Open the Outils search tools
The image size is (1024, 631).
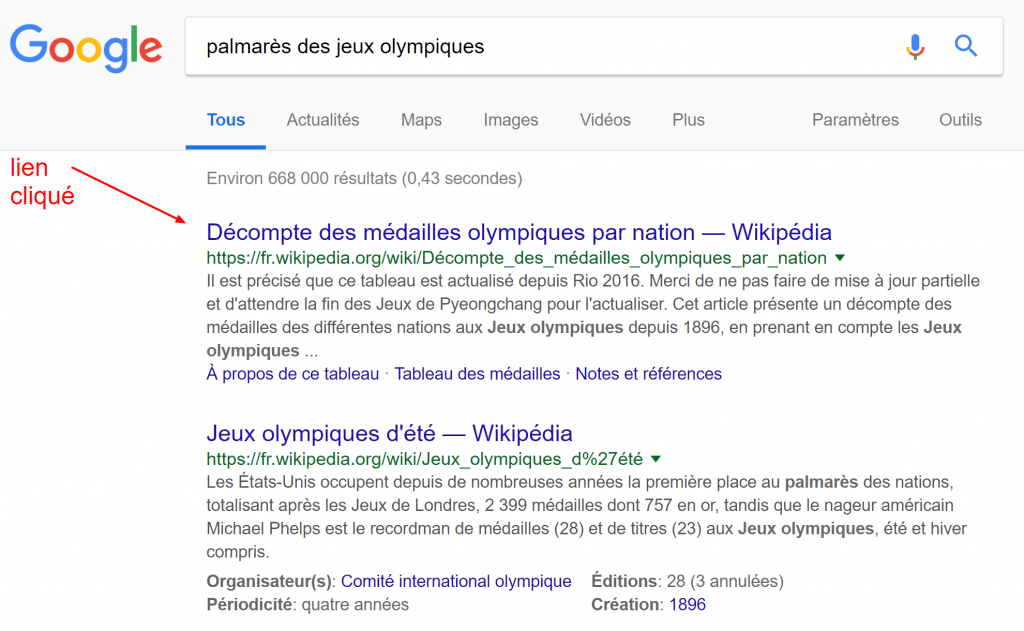pyautogui.click(x=961, y=120)
